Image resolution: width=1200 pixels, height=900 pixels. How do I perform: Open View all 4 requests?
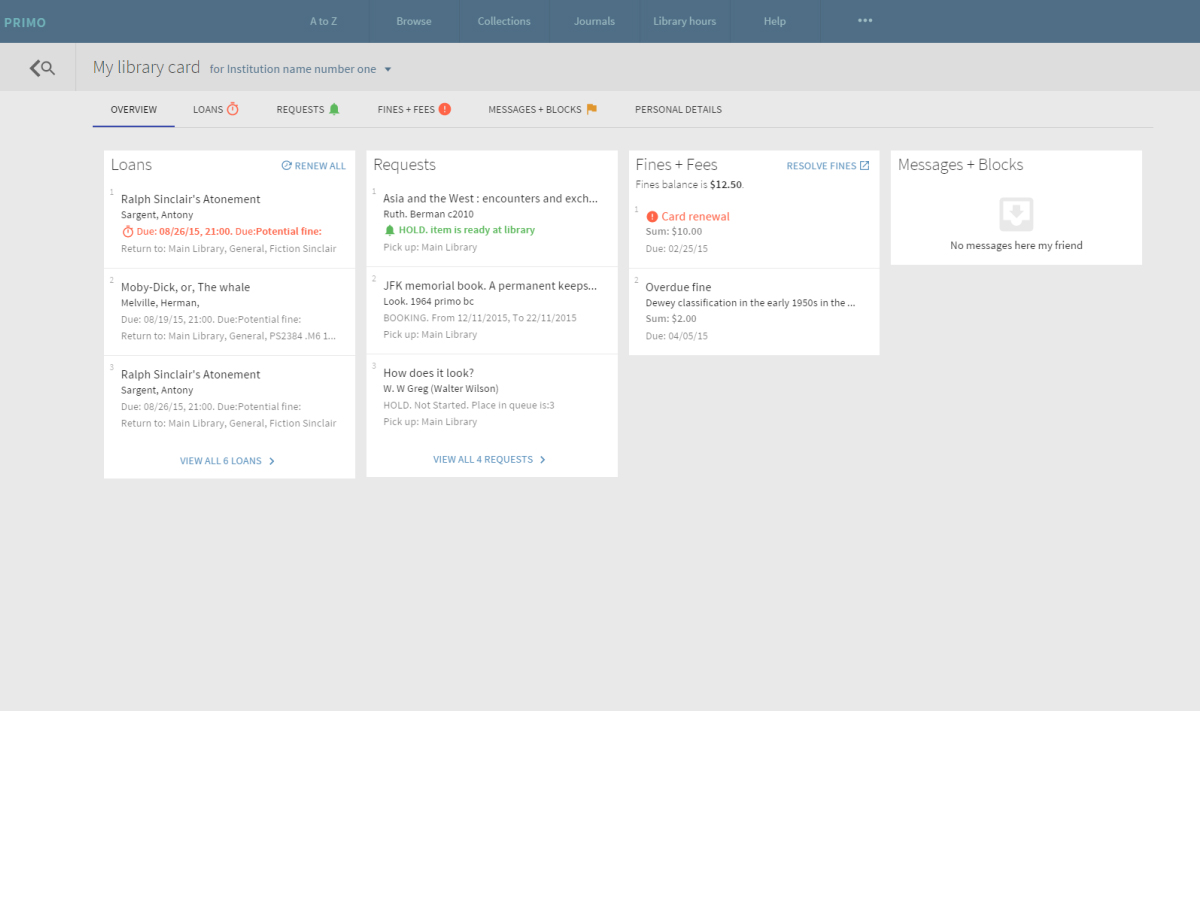tap(489, 460)
